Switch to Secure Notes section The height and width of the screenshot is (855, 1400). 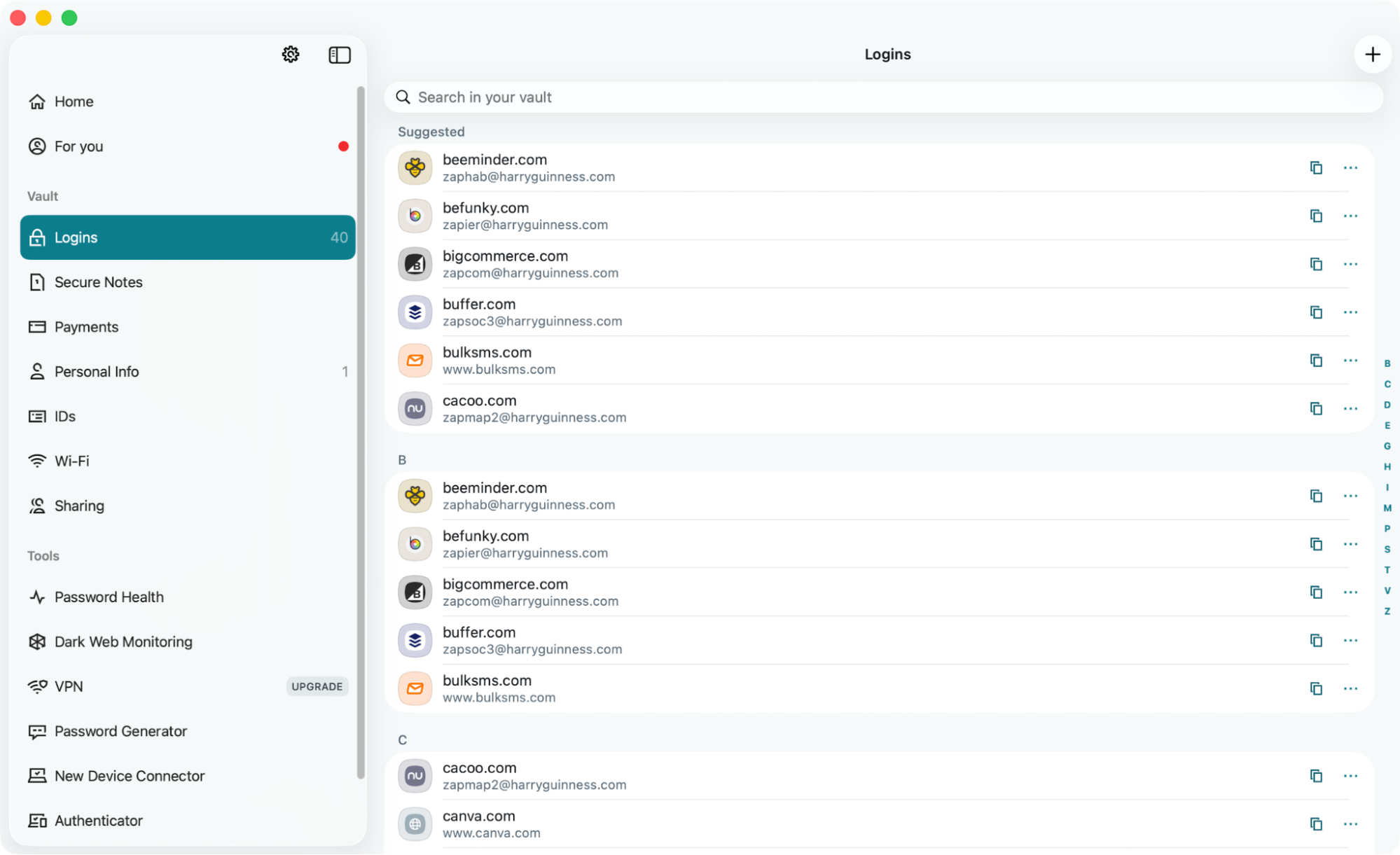tap(98, 281)
